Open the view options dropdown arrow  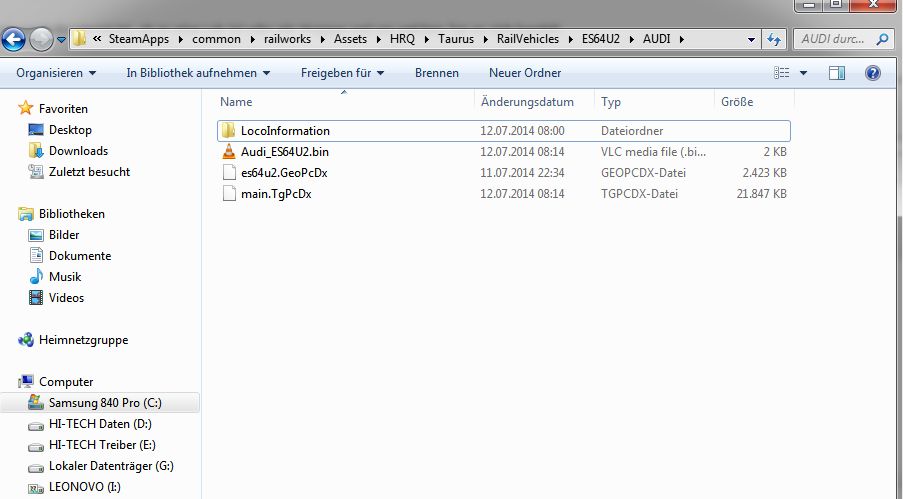(x=803, y=73)
